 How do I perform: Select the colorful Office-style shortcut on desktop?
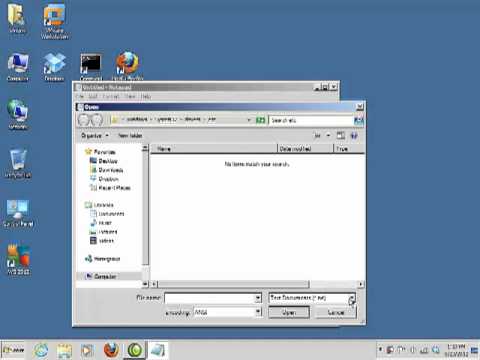(18, 259)
